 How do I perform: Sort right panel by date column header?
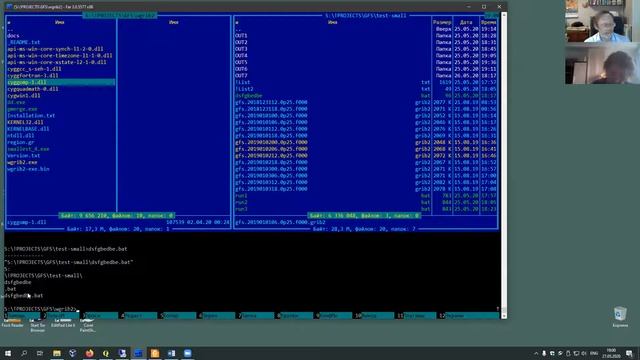coord(466,22)
